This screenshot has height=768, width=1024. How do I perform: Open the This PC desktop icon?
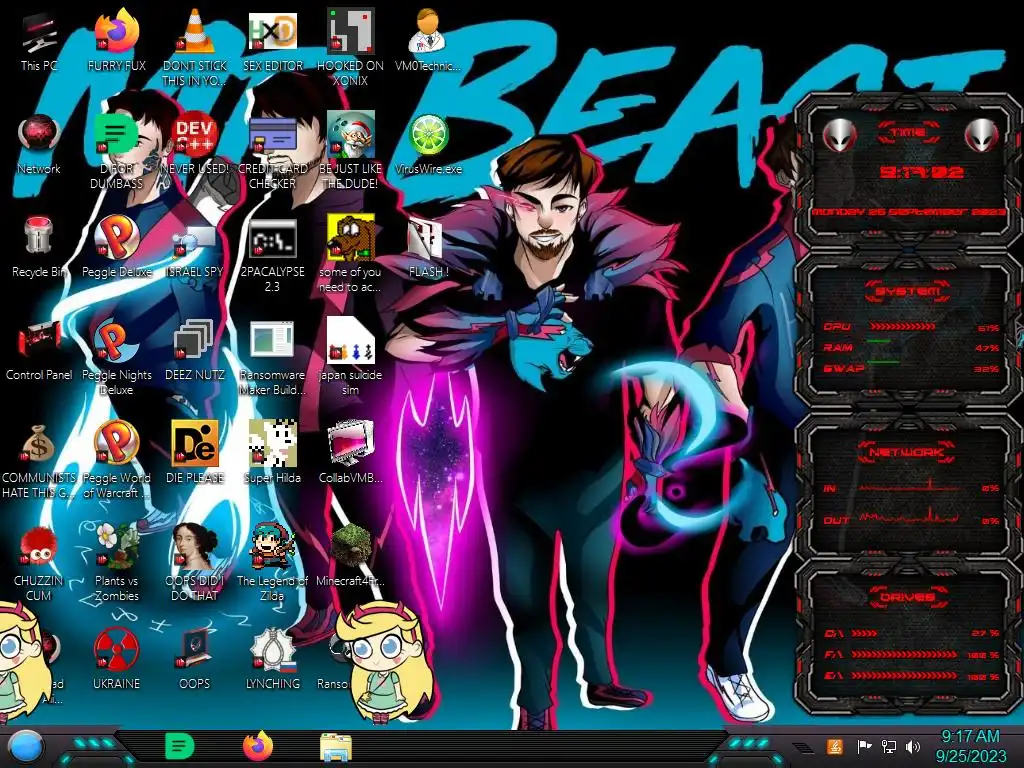(39, 40)
